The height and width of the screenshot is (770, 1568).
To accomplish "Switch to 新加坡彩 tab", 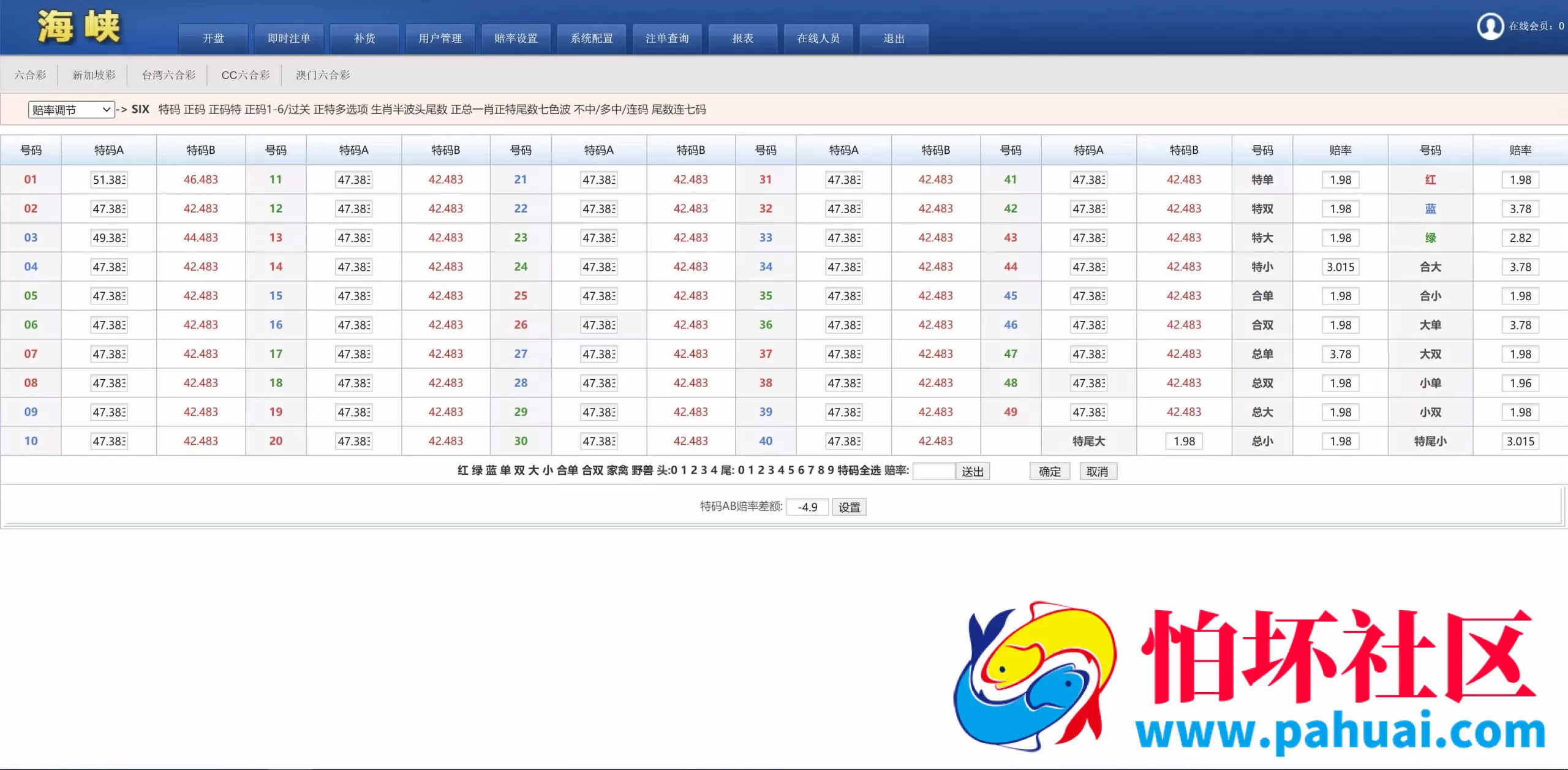I will point(94,75).
